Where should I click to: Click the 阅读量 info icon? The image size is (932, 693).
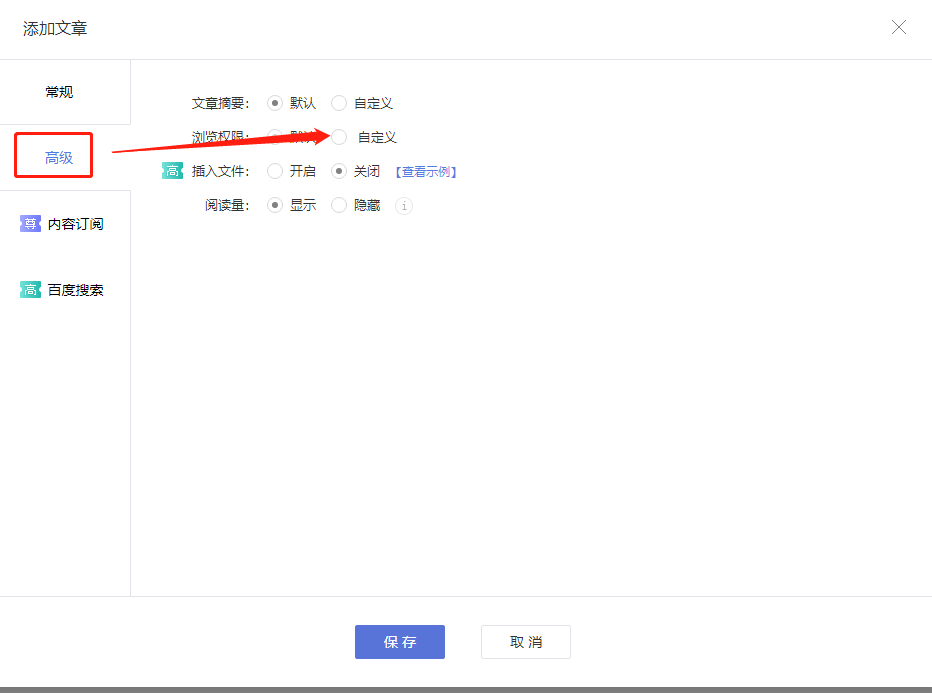[404, 206]
